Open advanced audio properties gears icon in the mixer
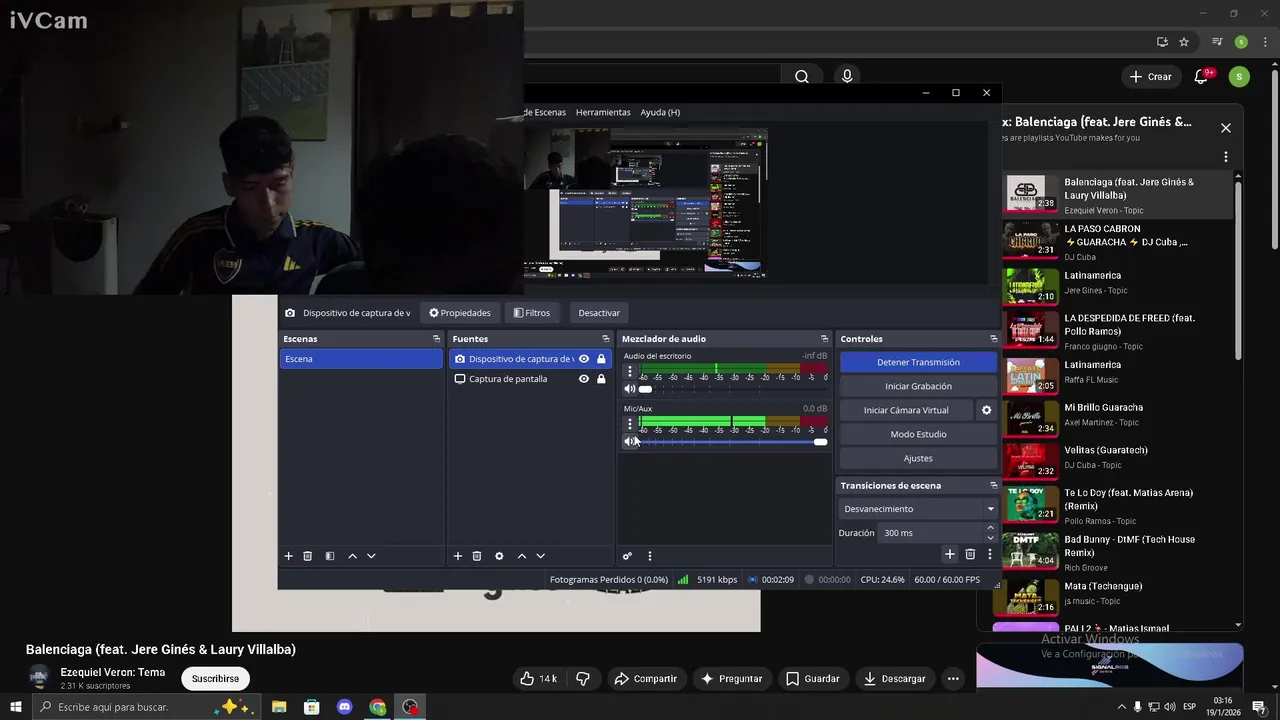1280x720 pixels. (x=627, y=556)
